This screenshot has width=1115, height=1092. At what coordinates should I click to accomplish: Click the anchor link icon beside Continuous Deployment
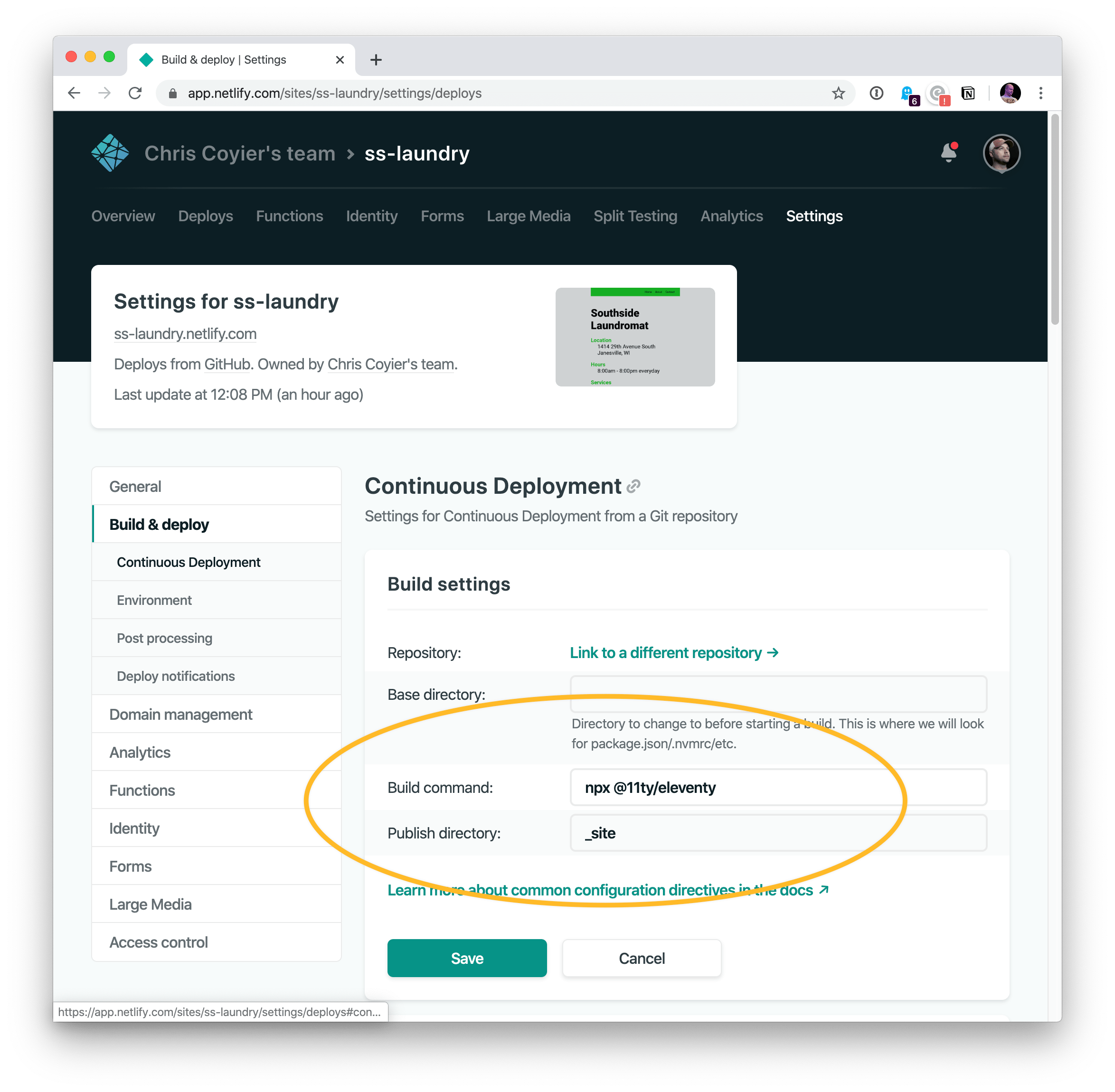coord(633,487)
